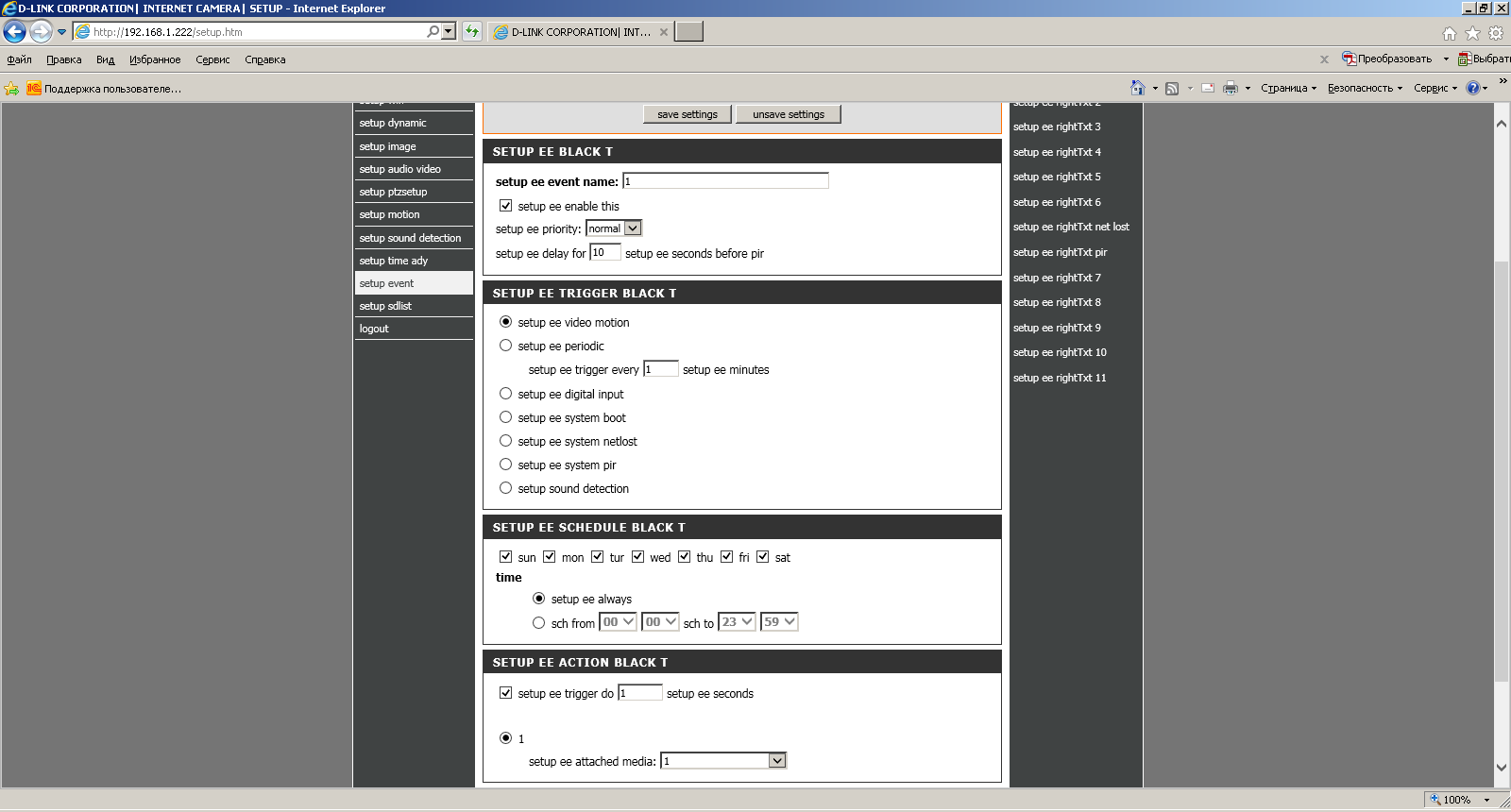The image size is (1511, 812).
Task: Select the 'setup ee periodic' radio button
Action: [506, 346]
